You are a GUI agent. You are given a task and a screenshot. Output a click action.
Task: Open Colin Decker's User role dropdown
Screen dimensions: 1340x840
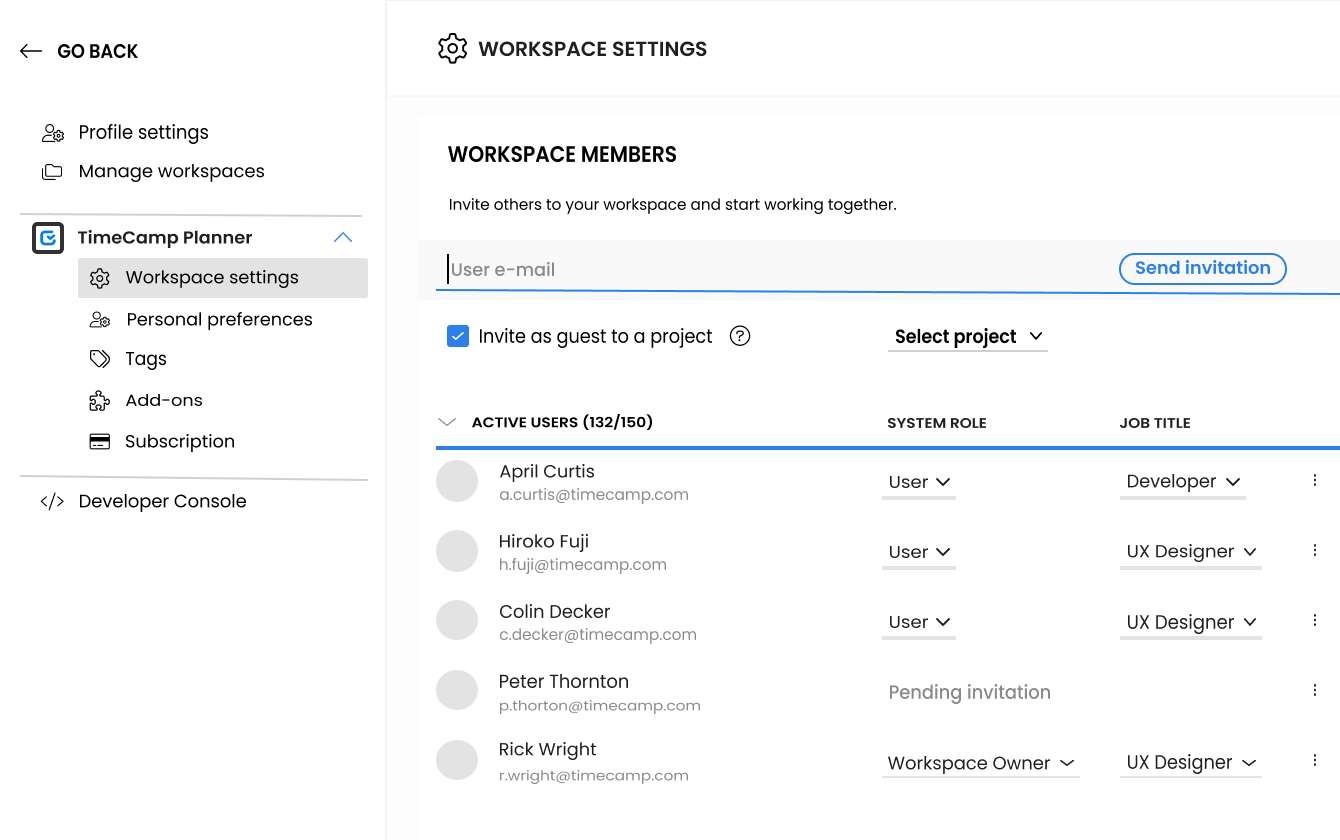[919, 622]
